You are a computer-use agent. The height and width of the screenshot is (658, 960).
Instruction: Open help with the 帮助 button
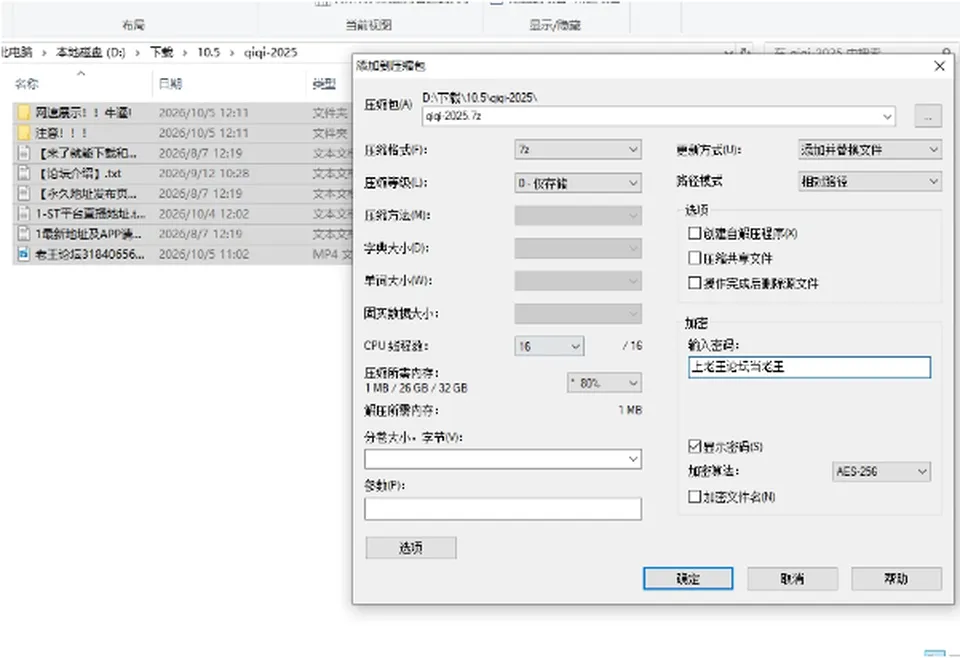coord(896,578)
